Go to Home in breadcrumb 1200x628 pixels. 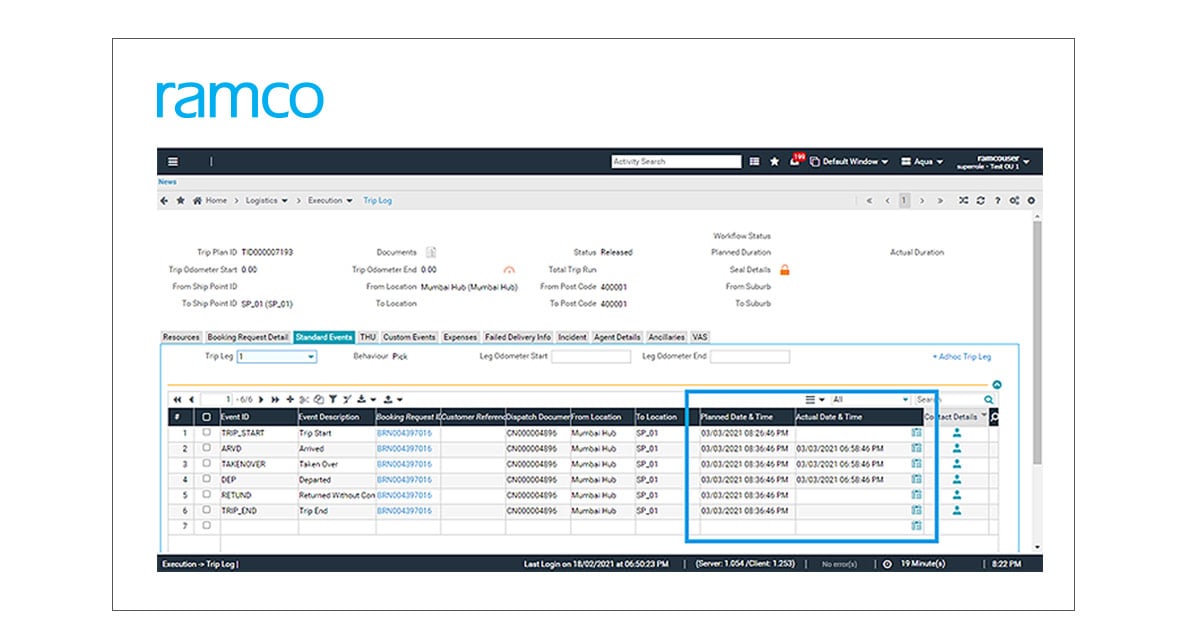[210, 200]
